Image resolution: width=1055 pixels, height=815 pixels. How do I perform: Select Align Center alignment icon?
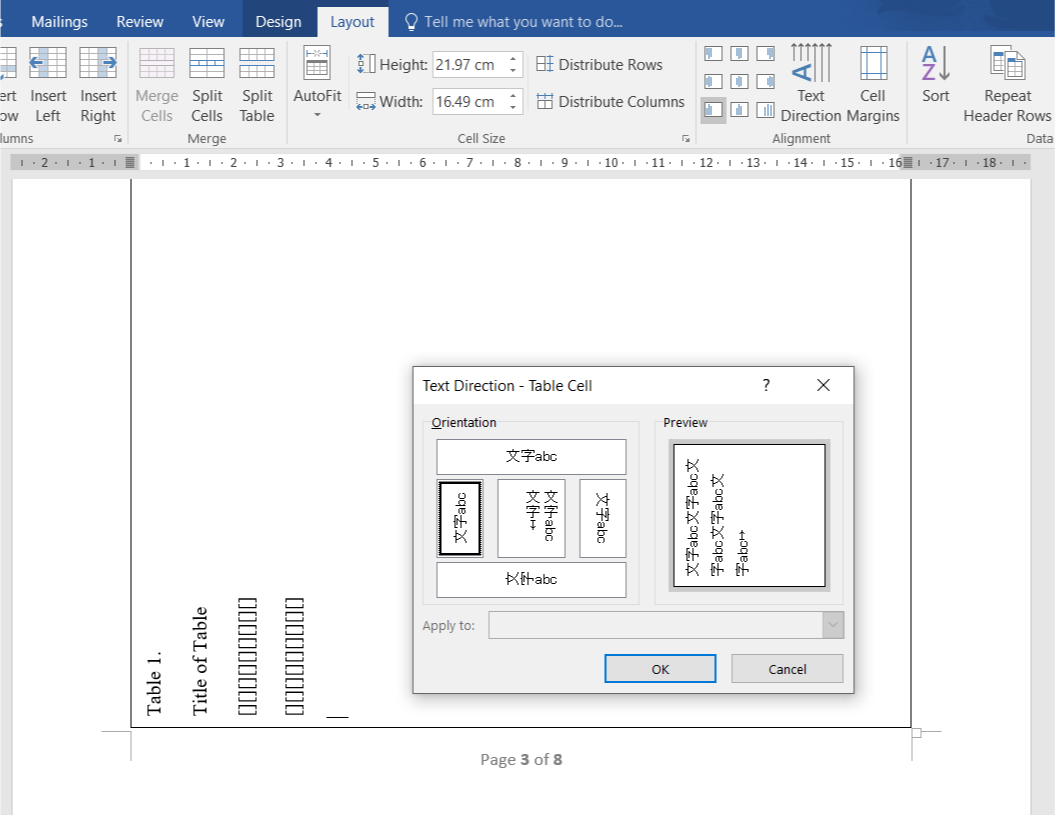[x=739, y=81]
